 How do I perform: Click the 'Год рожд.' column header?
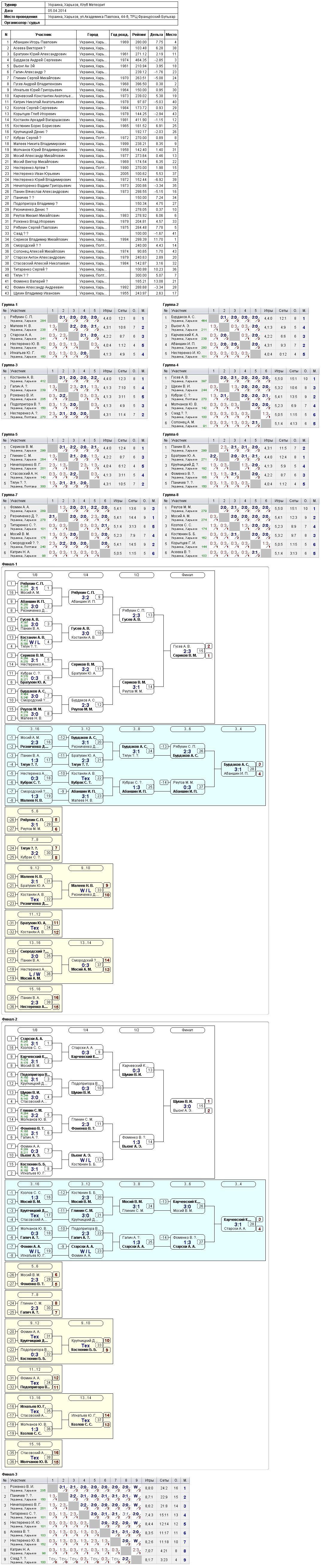(119, 35)
